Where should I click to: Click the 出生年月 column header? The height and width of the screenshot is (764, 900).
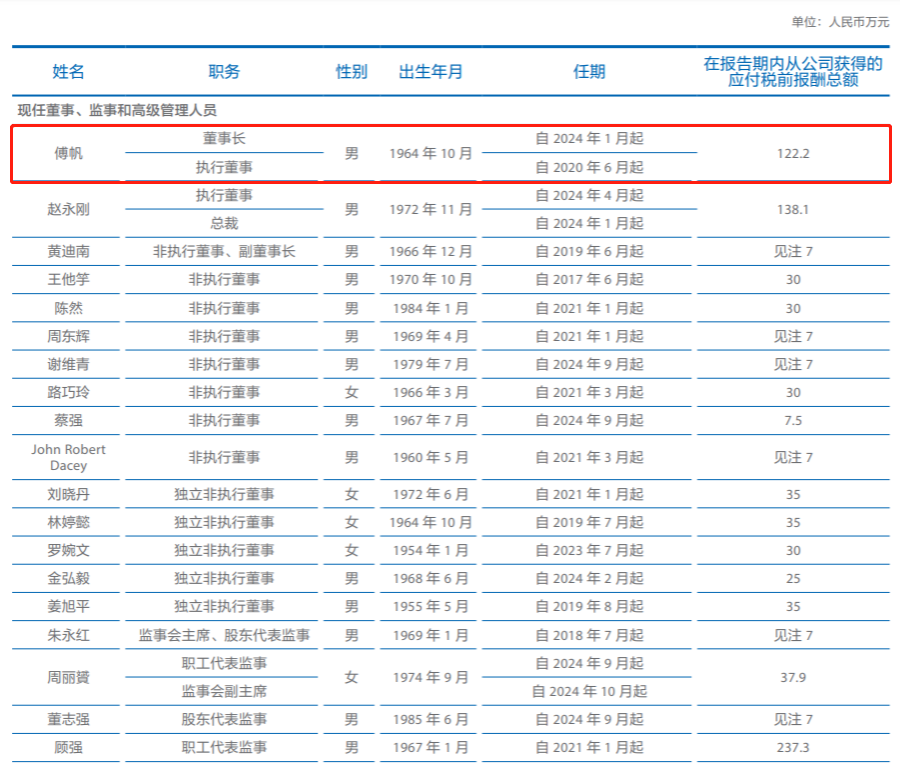pyautogui.click(x=430, y=72)
